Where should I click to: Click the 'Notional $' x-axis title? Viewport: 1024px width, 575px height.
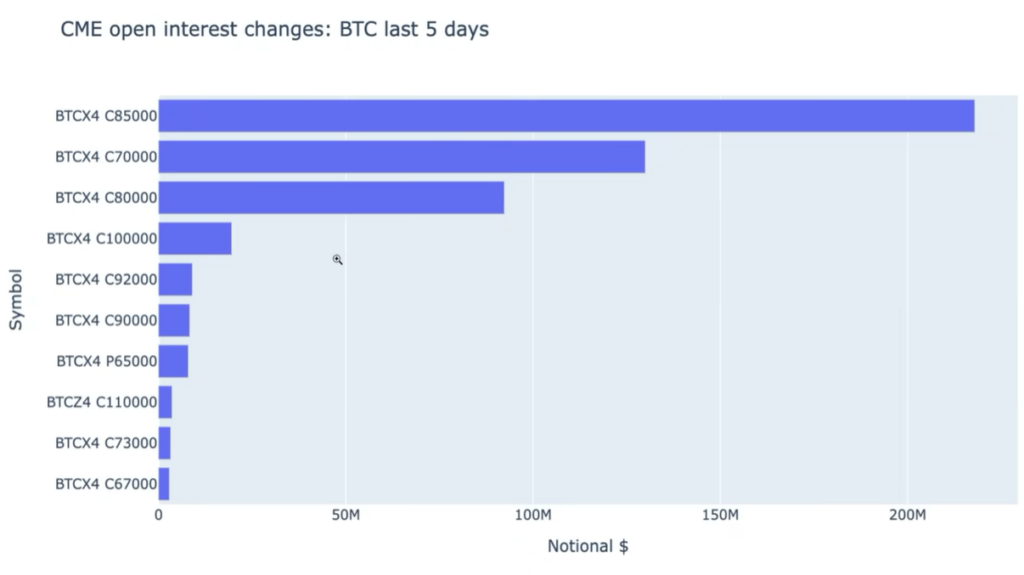pyautogui.click(x=587, y=547)
